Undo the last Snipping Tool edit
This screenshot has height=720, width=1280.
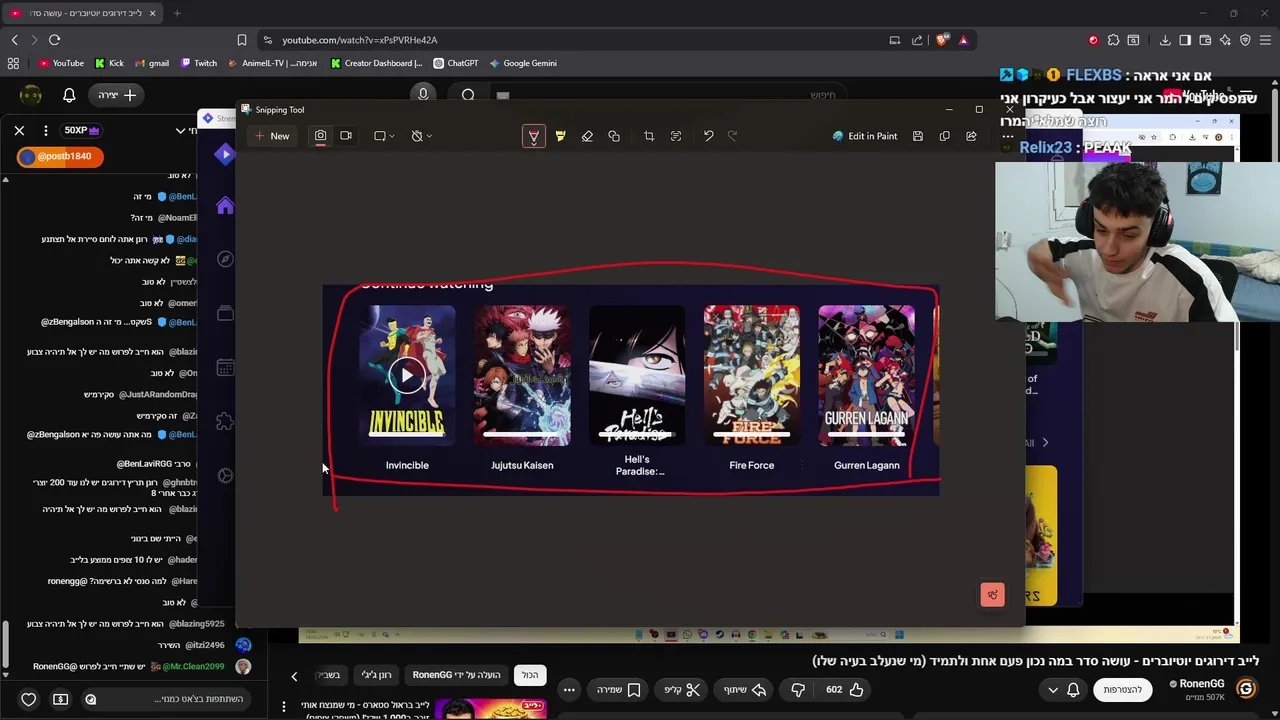pyautogui.click(x=708, y=136)
